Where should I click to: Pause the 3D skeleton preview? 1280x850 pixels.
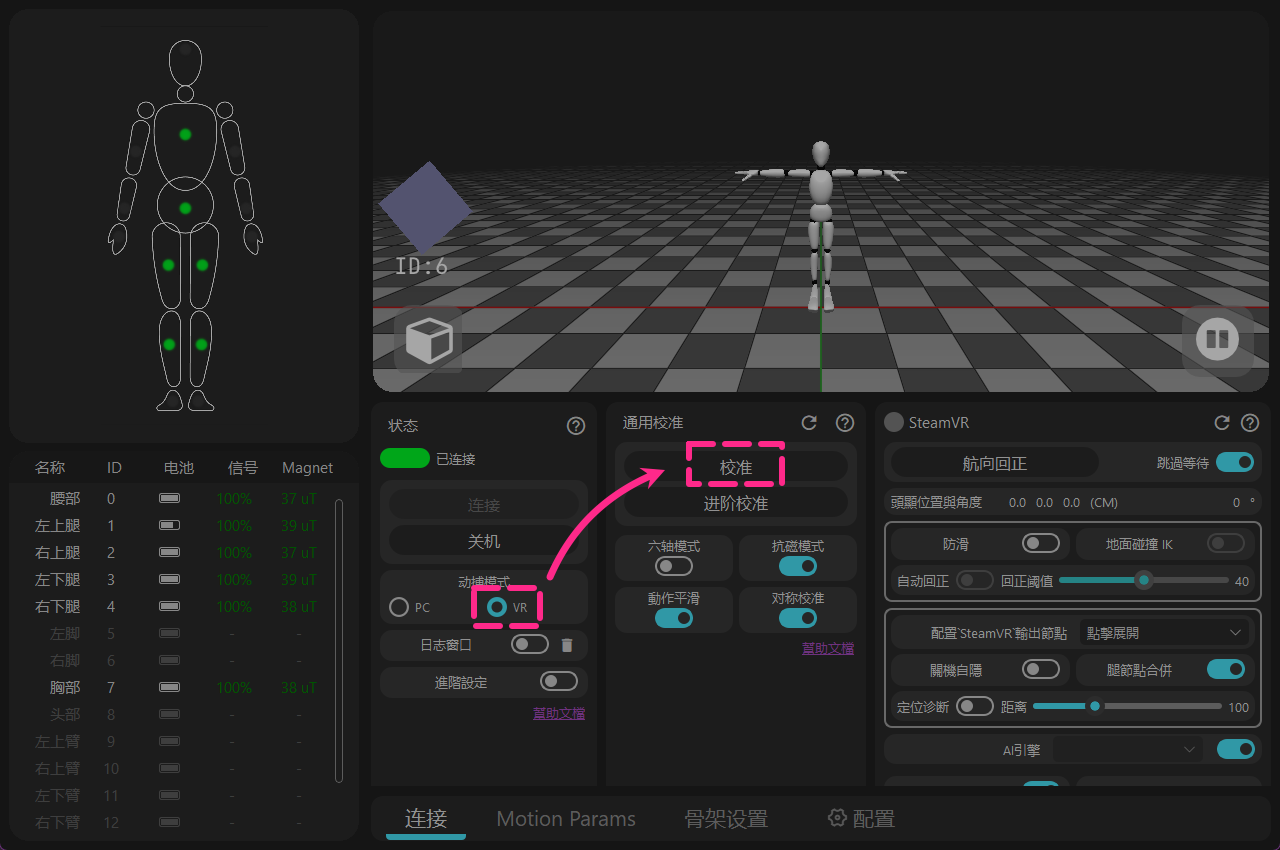click(1217, 339)
